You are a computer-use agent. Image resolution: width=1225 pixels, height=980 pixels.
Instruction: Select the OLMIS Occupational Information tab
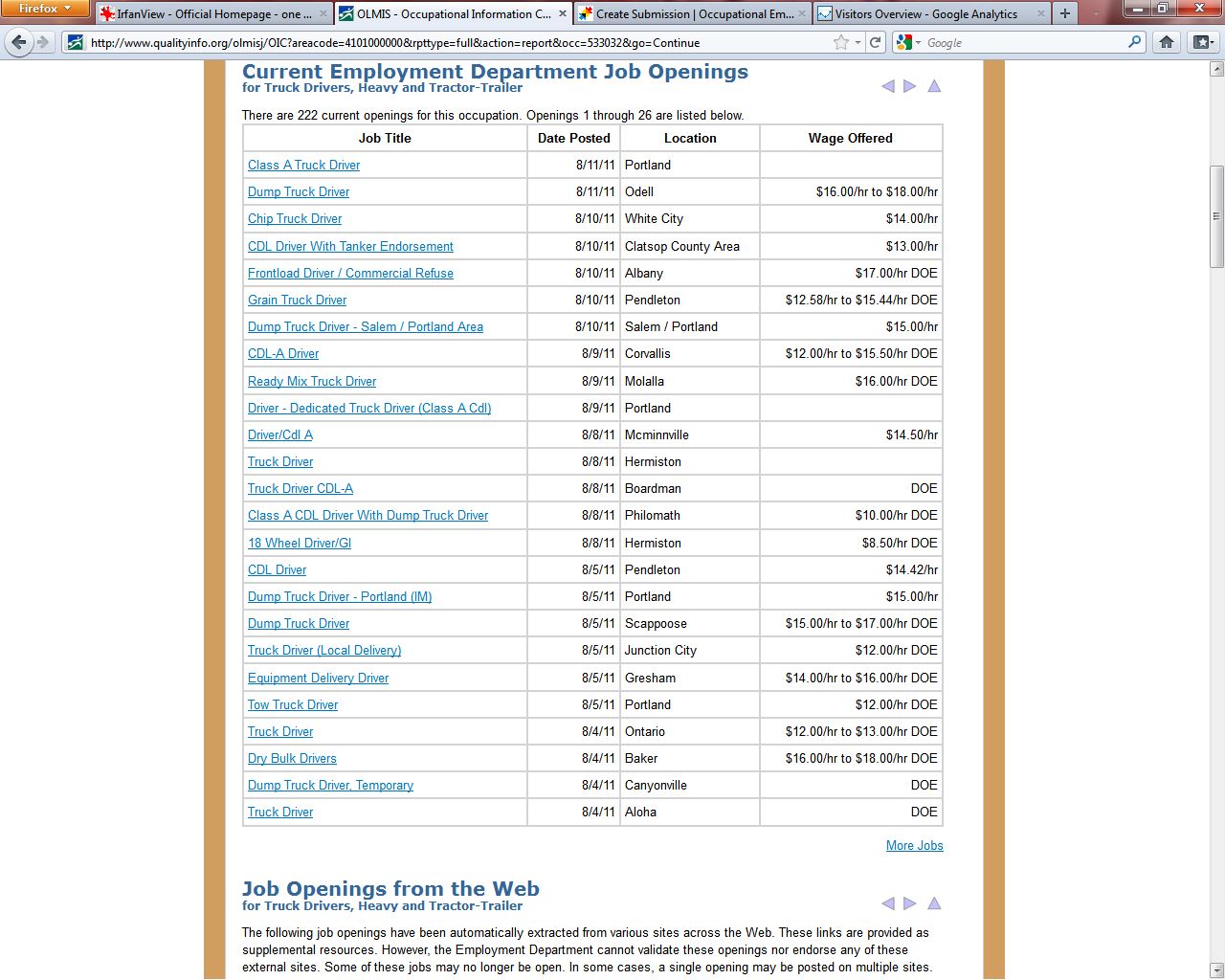click(454, 14)
